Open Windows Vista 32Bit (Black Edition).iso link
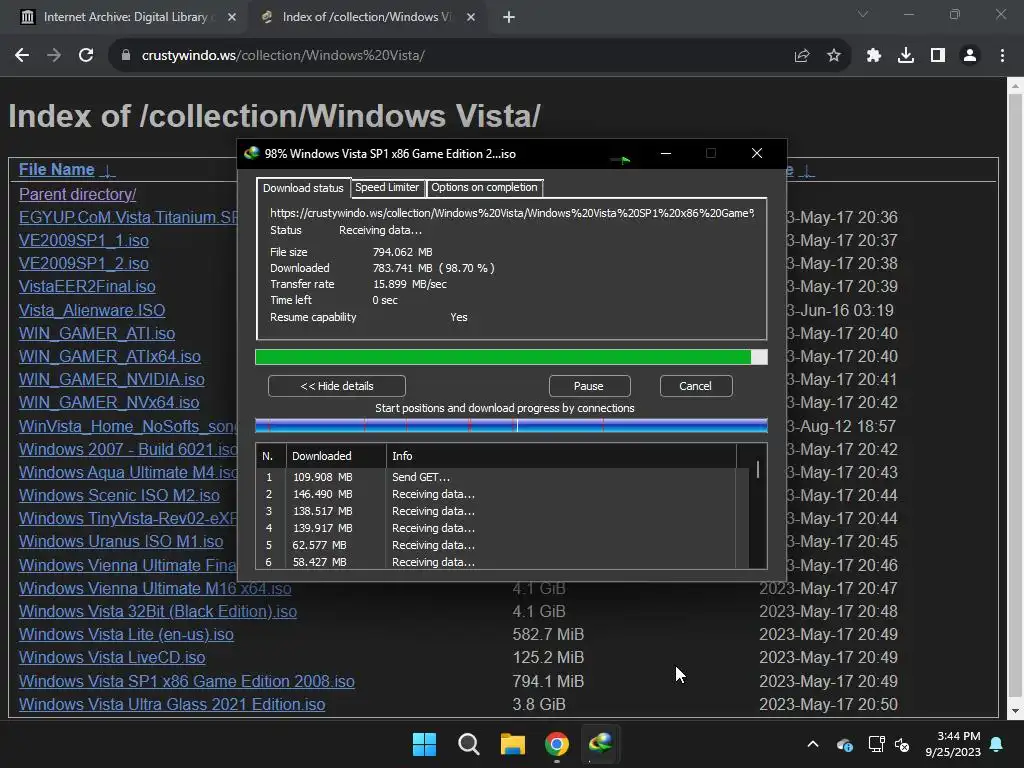Screen dimensions: 1024x768 158,611
